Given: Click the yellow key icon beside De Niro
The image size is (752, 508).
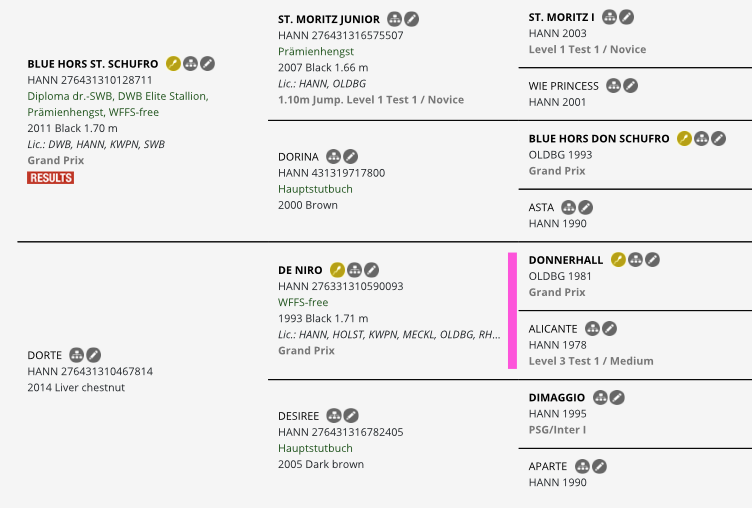Looking at the screenshot, I should coord(337,270).
